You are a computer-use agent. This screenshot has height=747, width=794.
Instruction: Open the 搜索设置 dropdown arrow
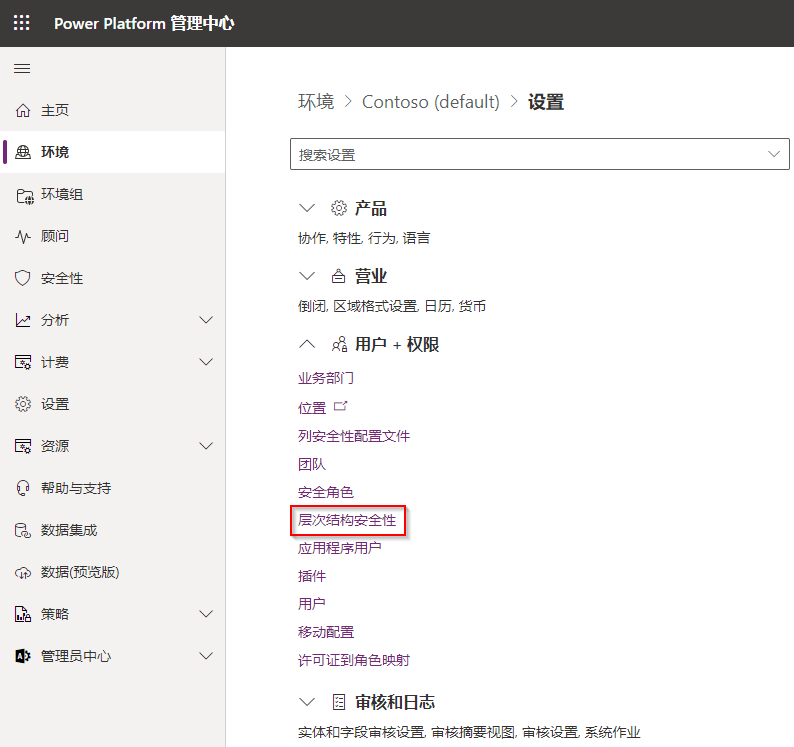773,154
